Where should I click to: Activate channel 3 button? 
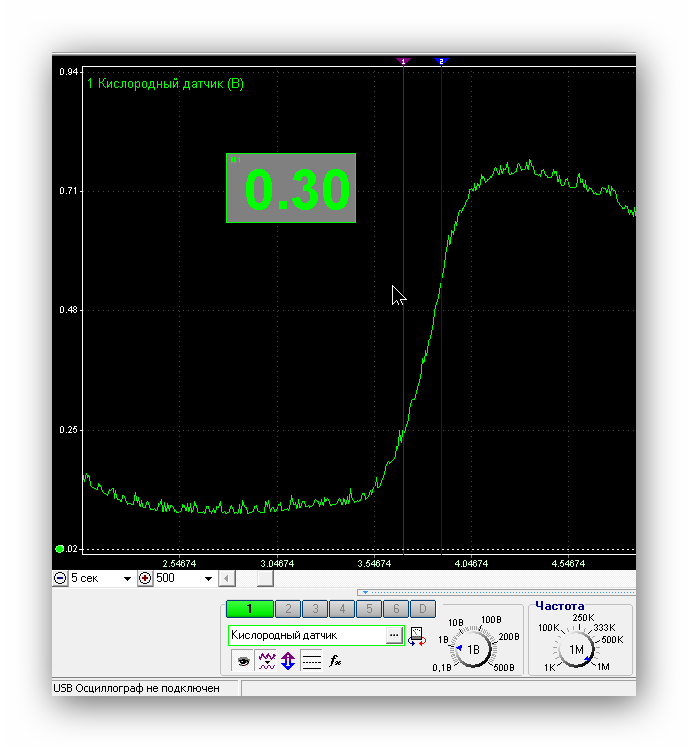315,609
